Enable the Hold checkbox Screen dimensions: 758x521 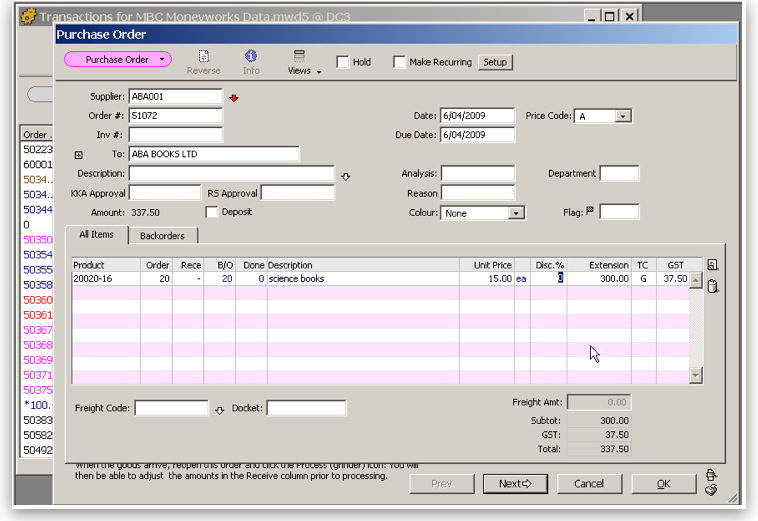pos(343,62)
